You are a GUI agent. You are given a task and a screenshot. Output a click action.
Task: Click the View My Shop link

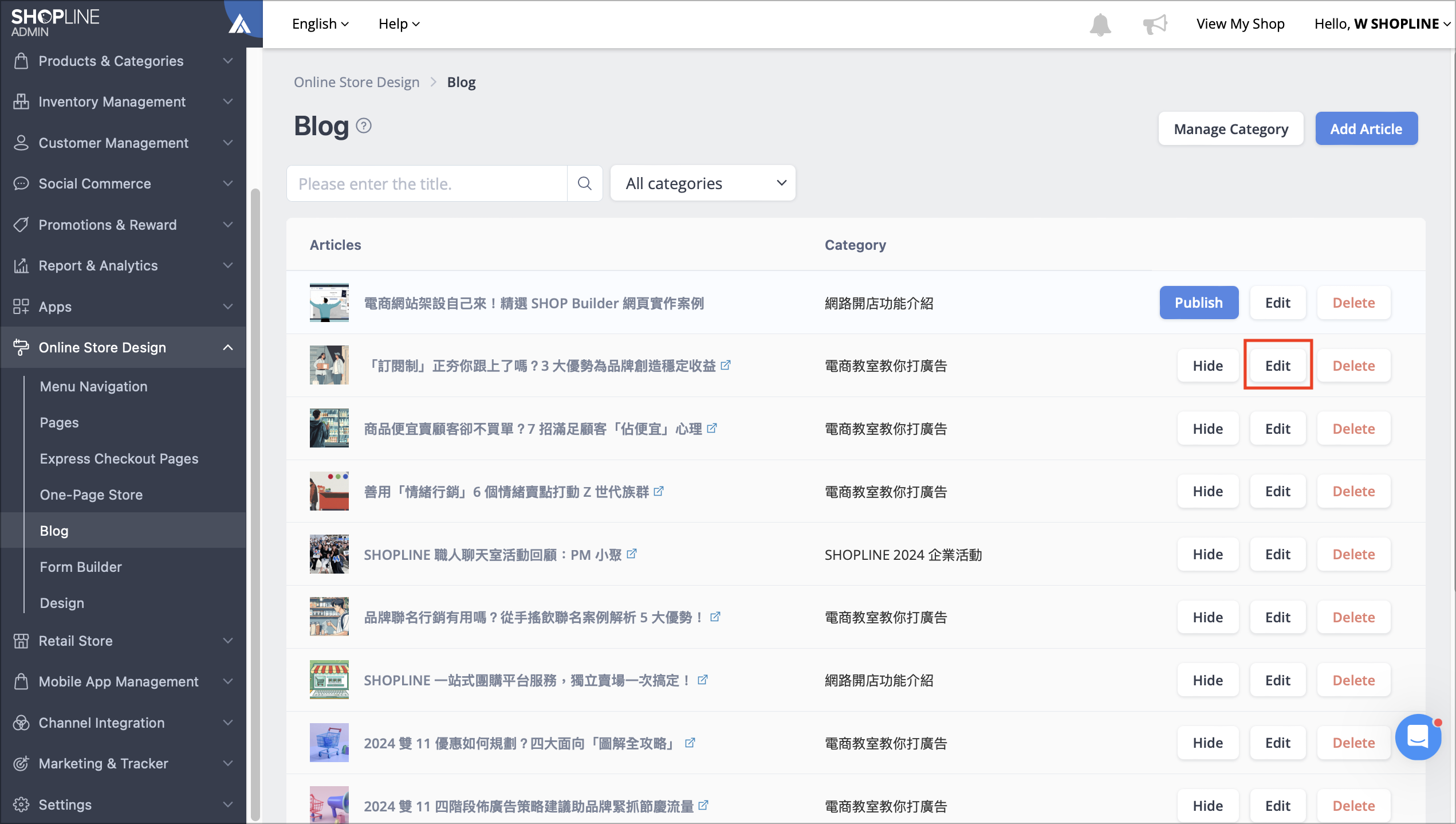(x=1240, y=23)
